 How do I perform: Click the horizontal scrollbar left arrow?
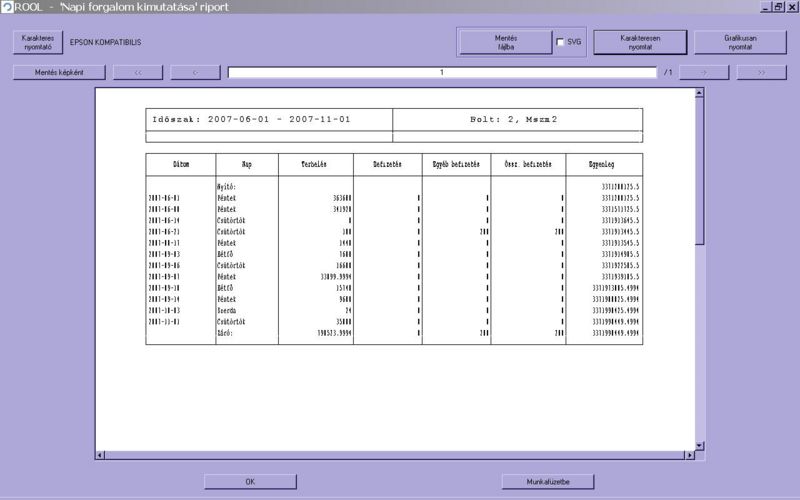(x=100, y=456)
